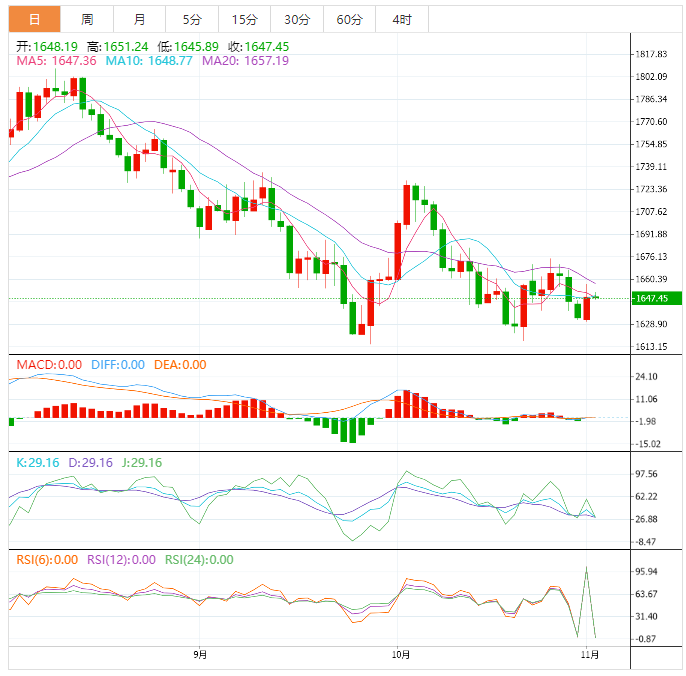Viewport: 686px width, 676px height.
Task: Click the 63.67 RSI axis value
Action: point(646,594)
